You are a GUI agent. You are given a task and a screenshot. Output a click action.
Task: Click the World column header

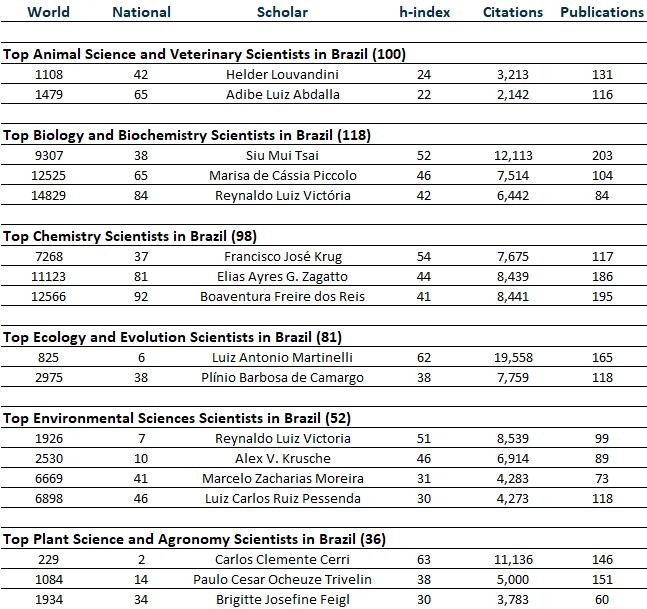click(x=48, y=12)
